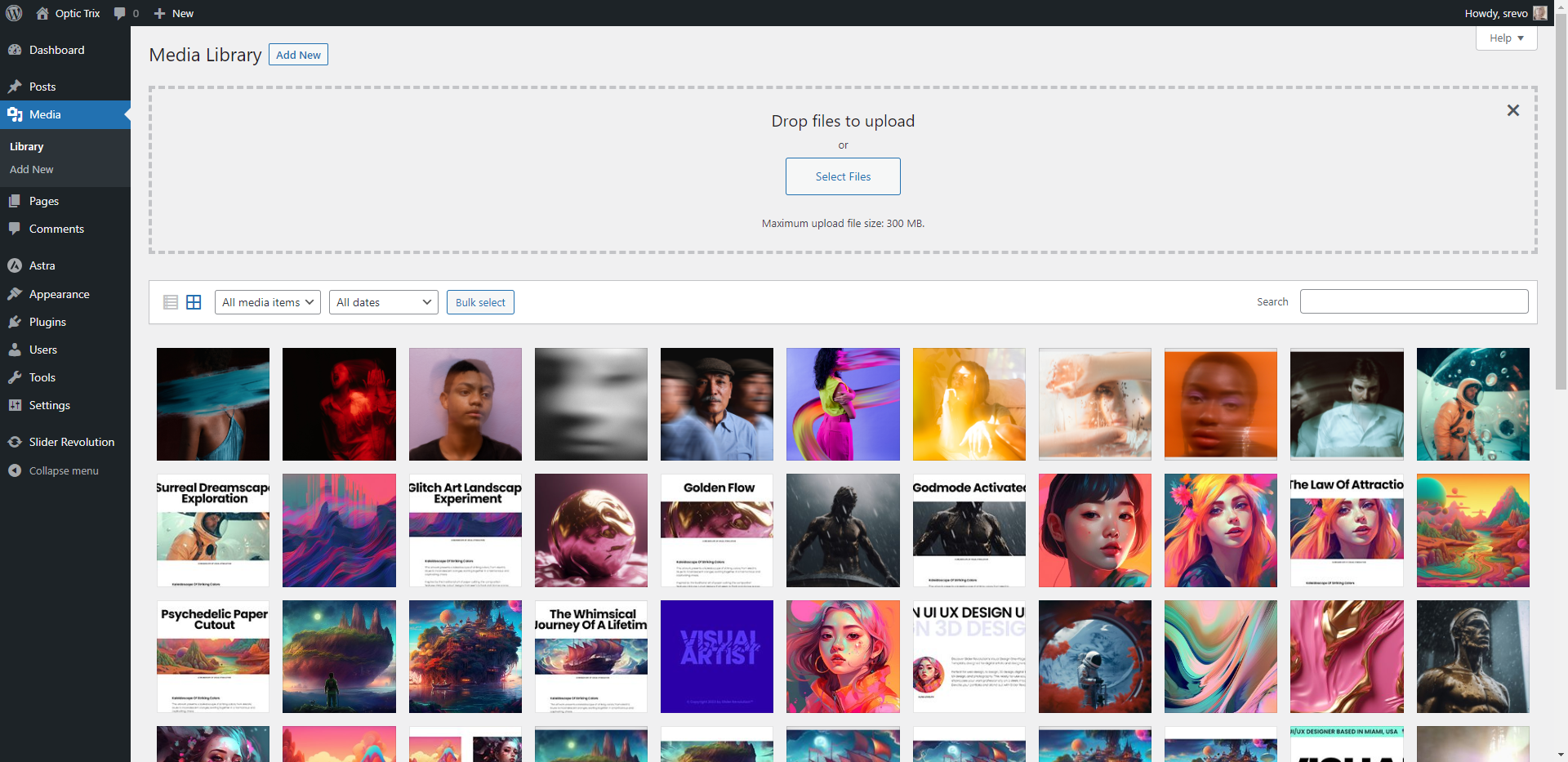Select the orange-tinted face thumbnail
Viewport: 1568px width, 762px height.
1221,404
